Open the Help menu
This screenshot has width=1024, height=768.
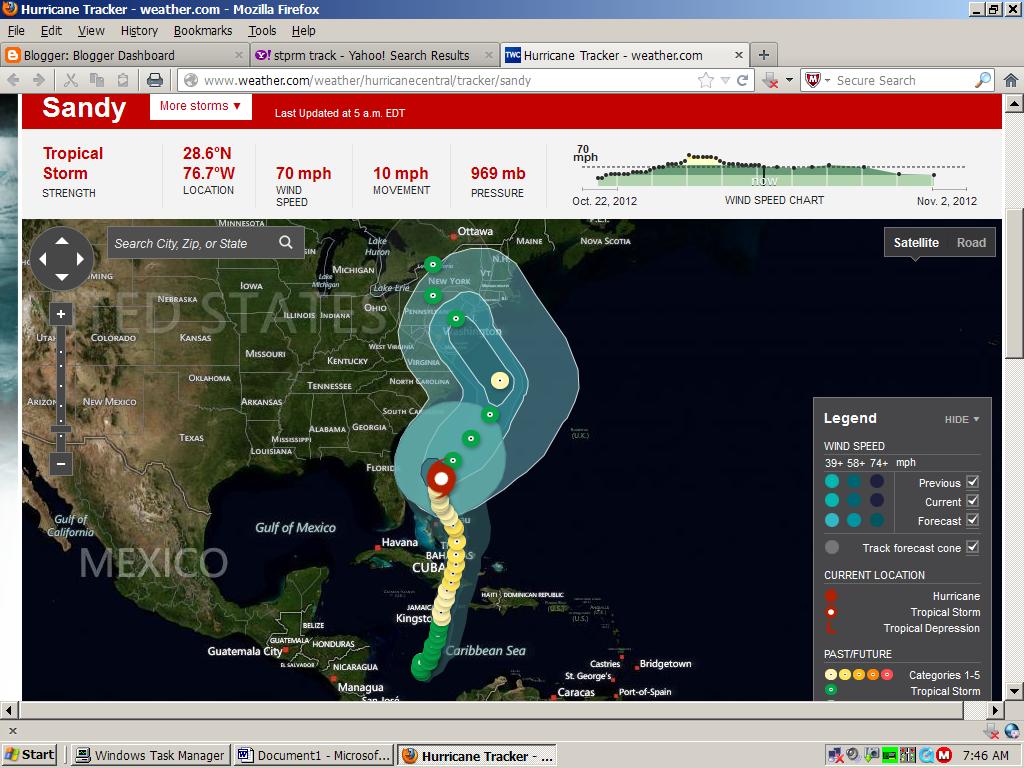click(x=303, y=31)
